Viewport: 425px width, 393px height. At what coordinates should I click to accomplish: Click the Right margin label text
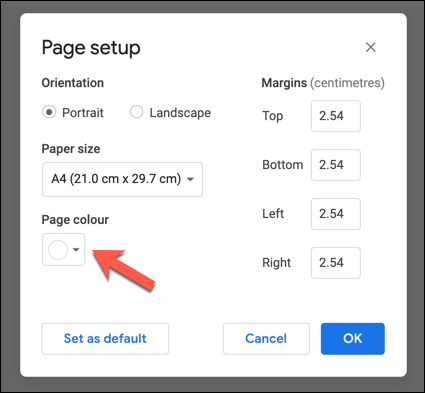pos(276,263)
